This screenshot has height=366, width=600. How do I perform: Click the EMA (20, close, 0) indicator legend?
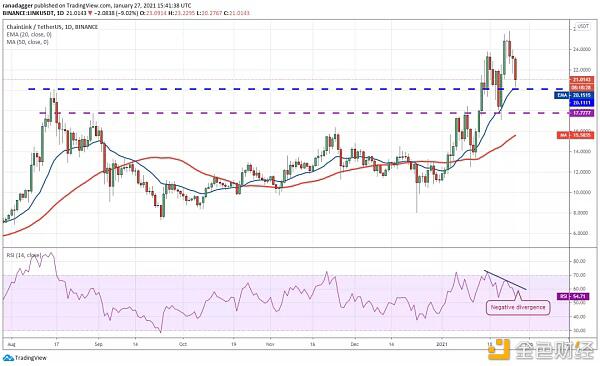pyautogui.click(x=29, y=34)
